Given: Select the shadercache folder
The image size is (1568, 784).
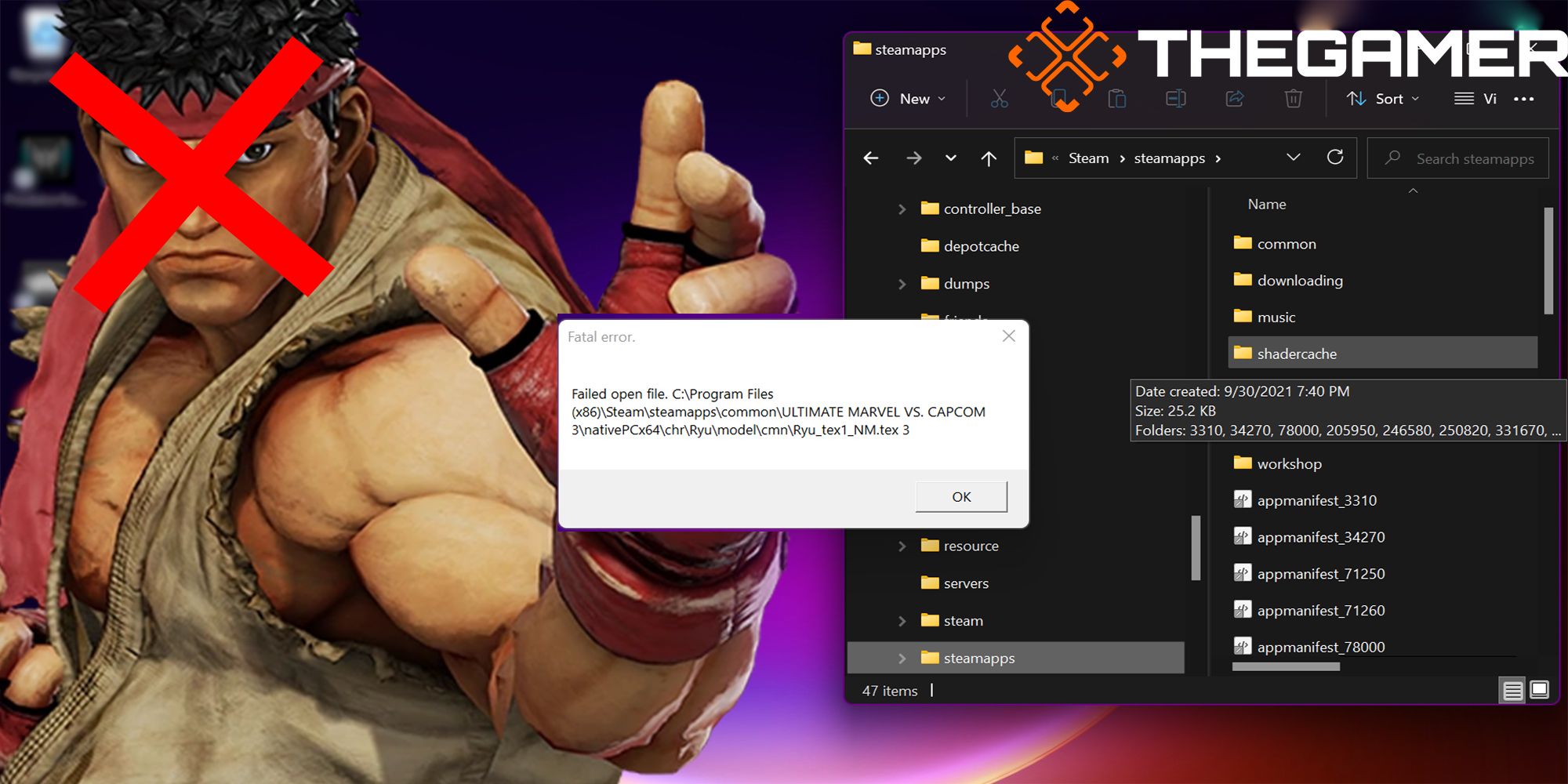Looking at the screenshot, I should point(1383,353).
